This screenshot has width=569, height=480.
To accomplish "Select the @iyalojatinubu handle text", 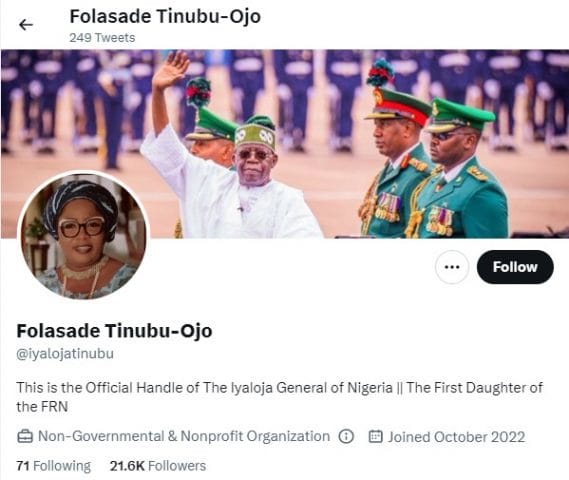I will click(x=65, y=354).
